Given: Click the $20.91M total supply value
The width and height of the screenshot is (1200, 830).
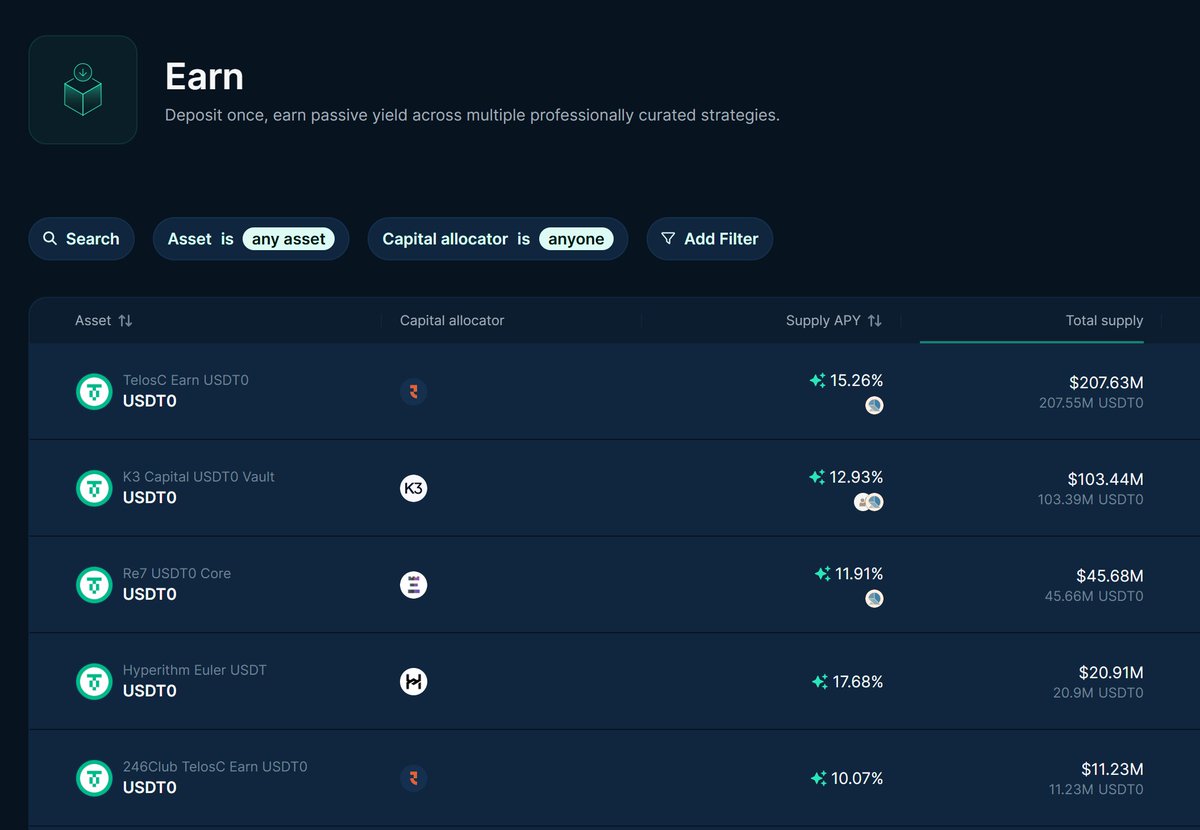Looking at the screenshot, I should [x=1111, y=673].
